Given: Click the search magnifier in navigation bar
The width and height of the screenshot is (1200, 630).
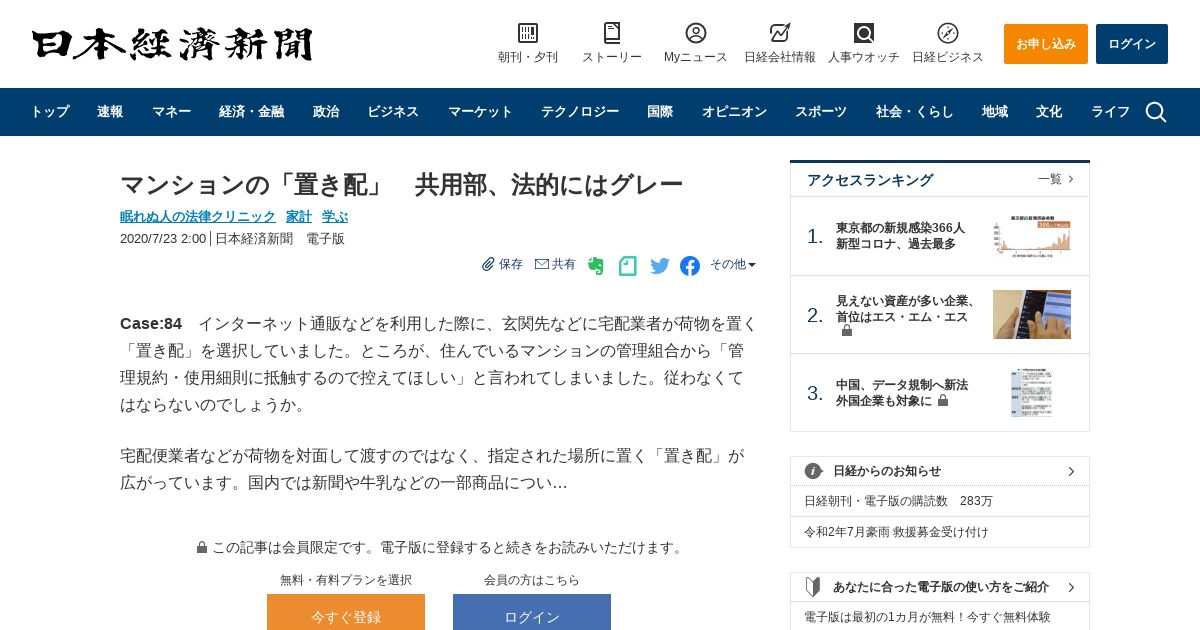Looking at the screenshot, I should [x=1156, y=112].
